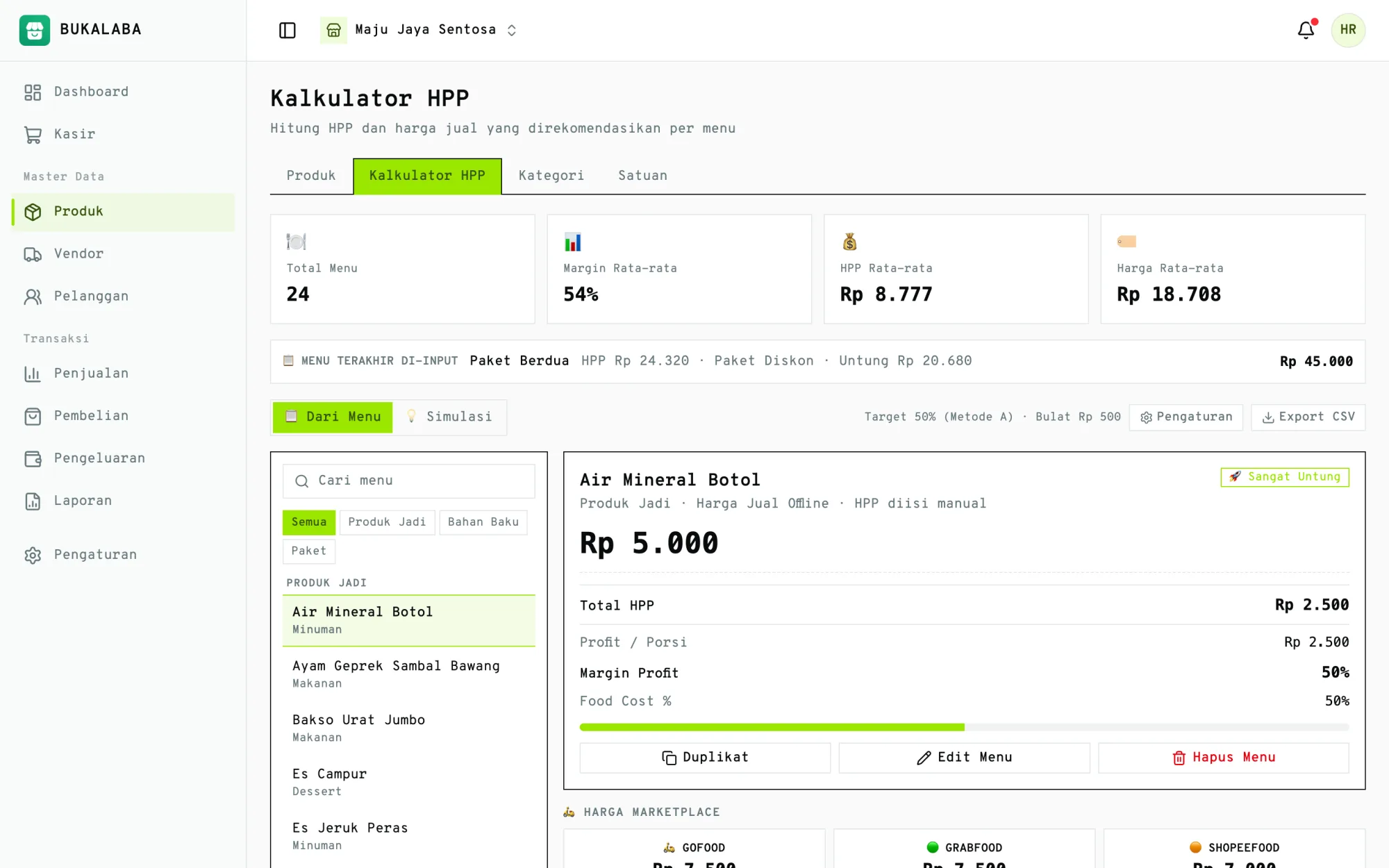This screenshot has width=1389, height=868.
Task: Open the Pengaturan button near Export CSV
Action: point(1186,417)
